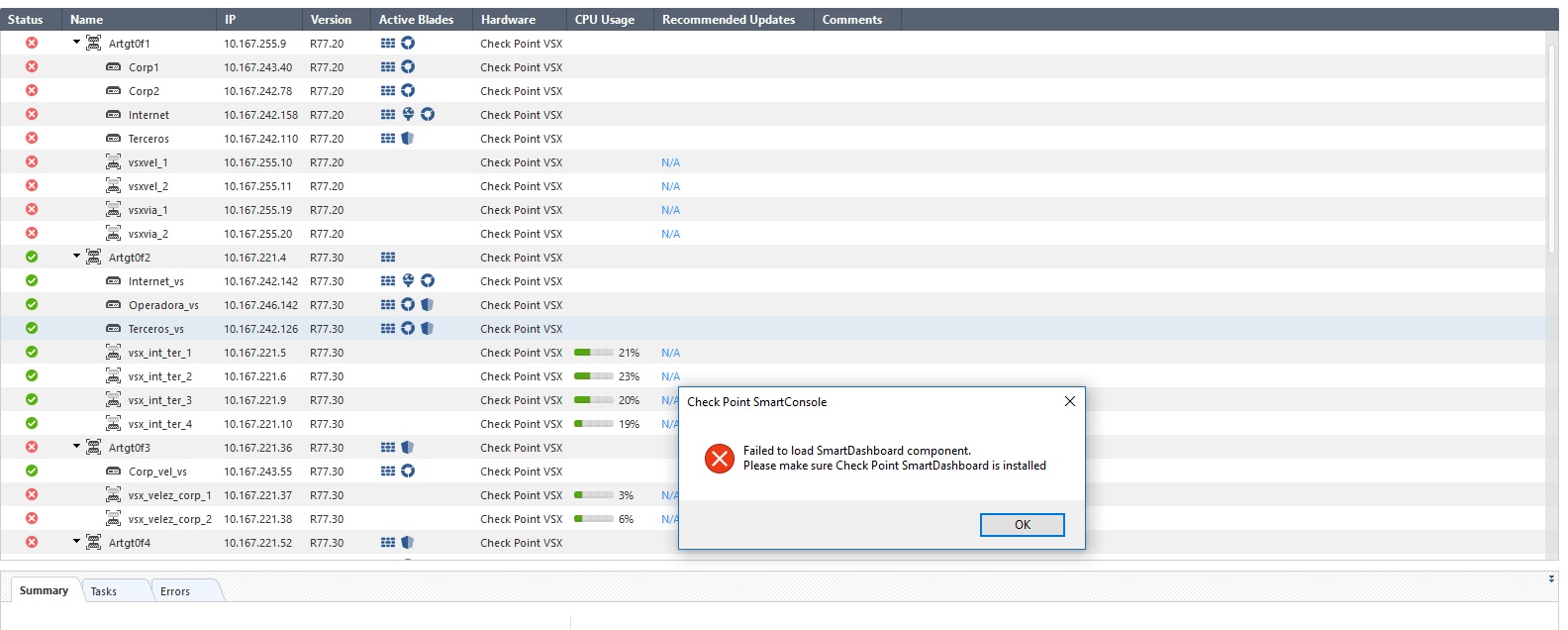Image resolution: width=1568 pixels, height=630 pixels.
Task: Click the CPU usage bar showing 21%
Action: (x=593, y=352)
